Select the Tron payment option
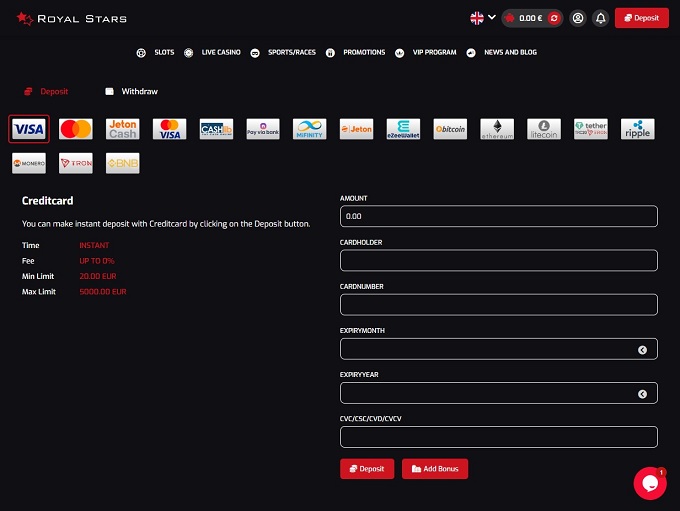The height and width of the screenshot is (511, 680). 76,163
